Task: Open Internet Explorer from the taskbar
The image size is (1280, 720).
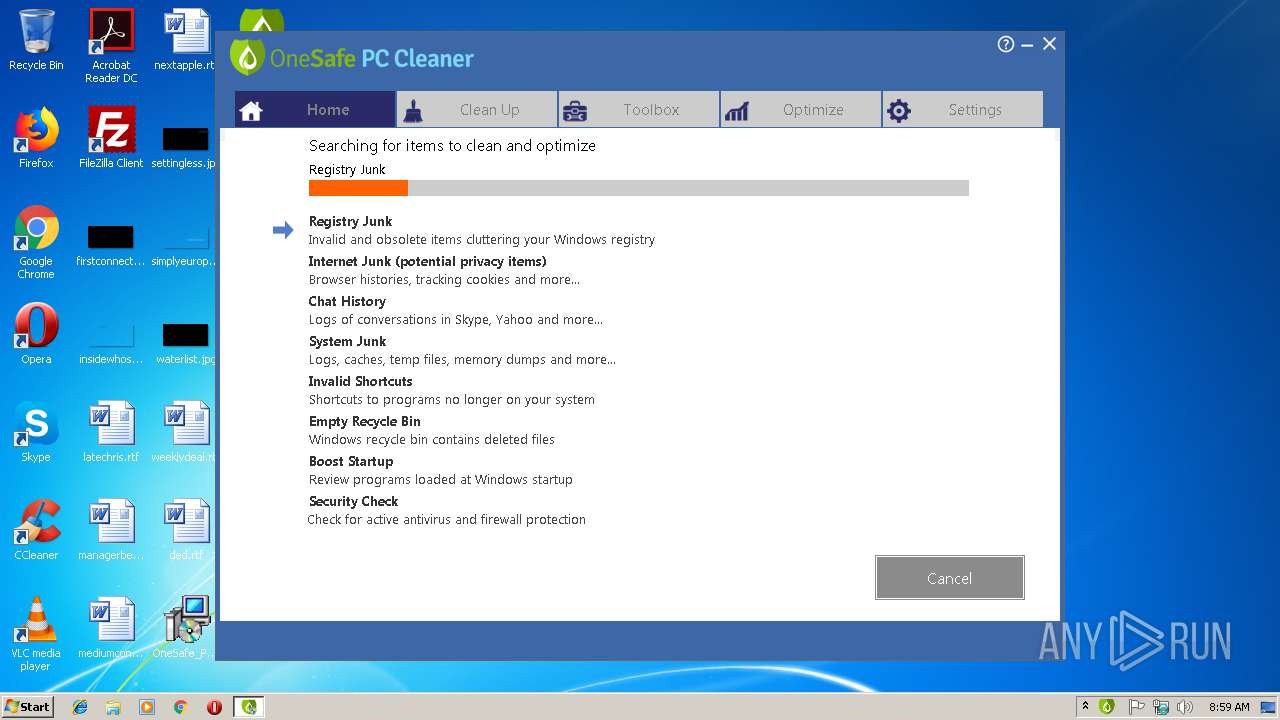Action: 80,707
